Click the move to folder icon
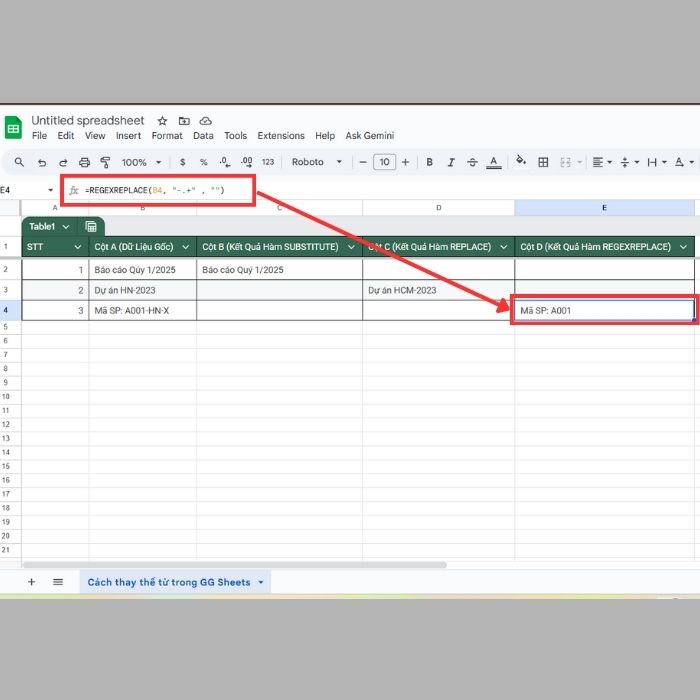This screenshot has width=700, height=700. [x=184, y=121]
